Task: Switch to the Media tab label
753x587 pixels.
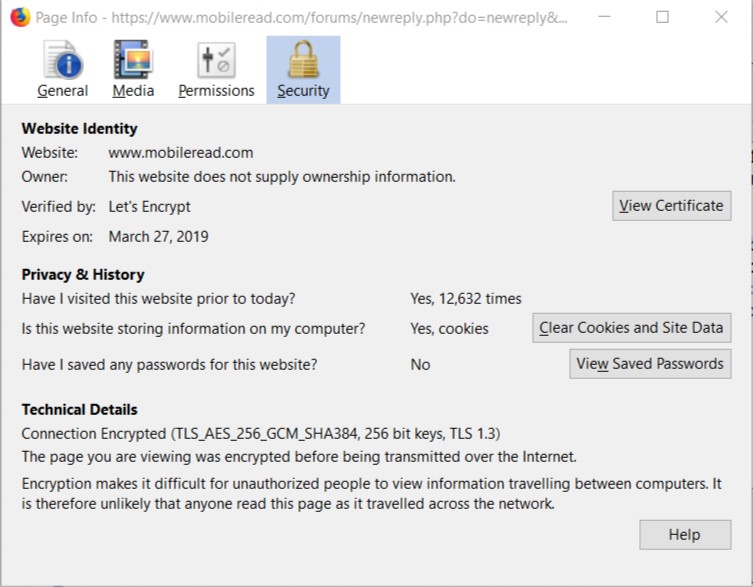Action: pyautogui.click(x=133, y=91)
